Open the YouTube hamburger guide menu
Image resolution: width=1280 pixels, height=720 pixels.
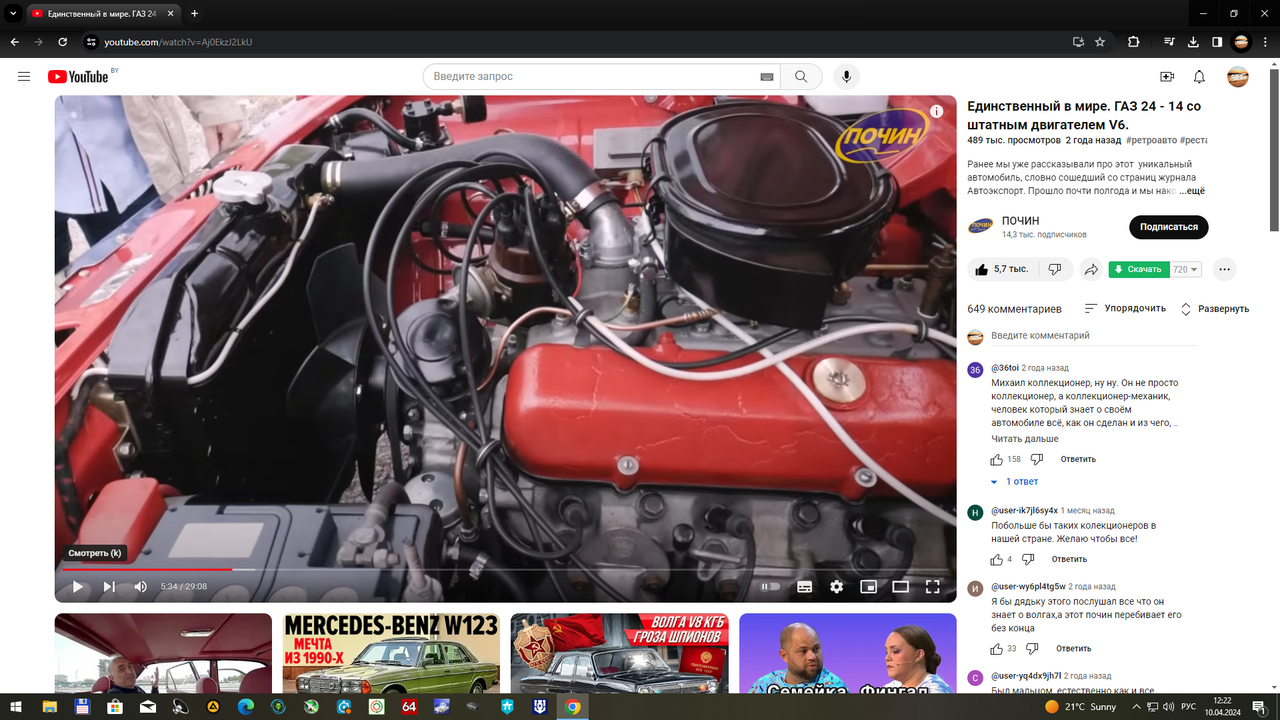pyautogui.click(x=24, y=77)
